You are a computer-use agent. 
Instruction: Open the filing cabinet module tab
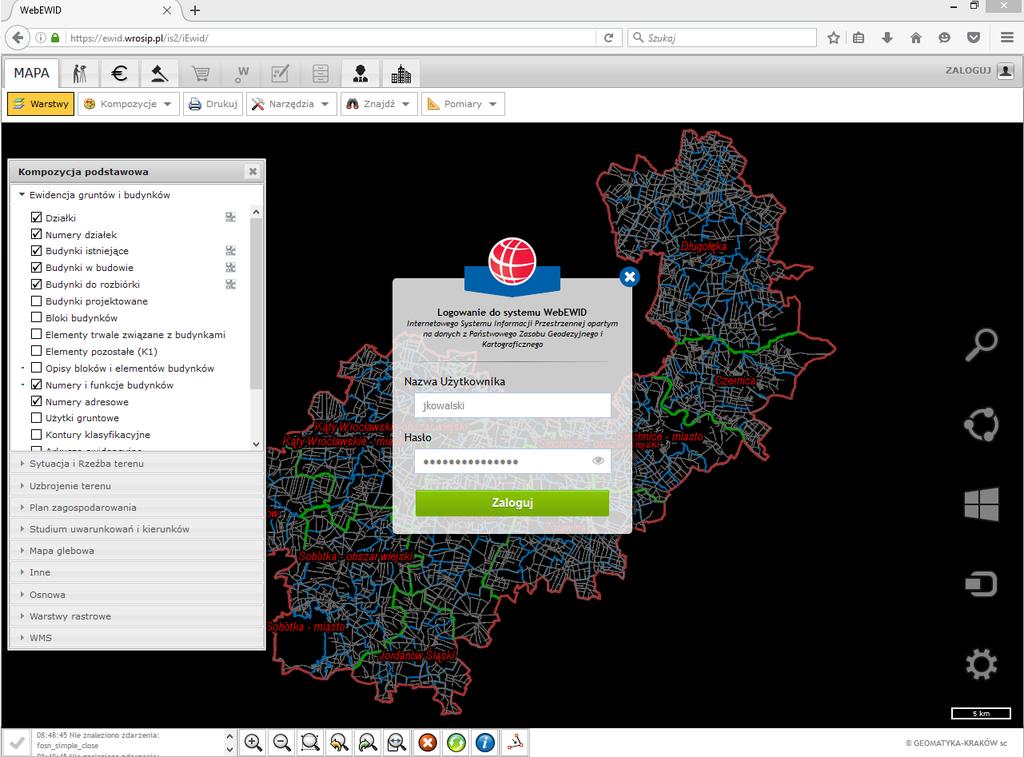(x=320, y=73)
